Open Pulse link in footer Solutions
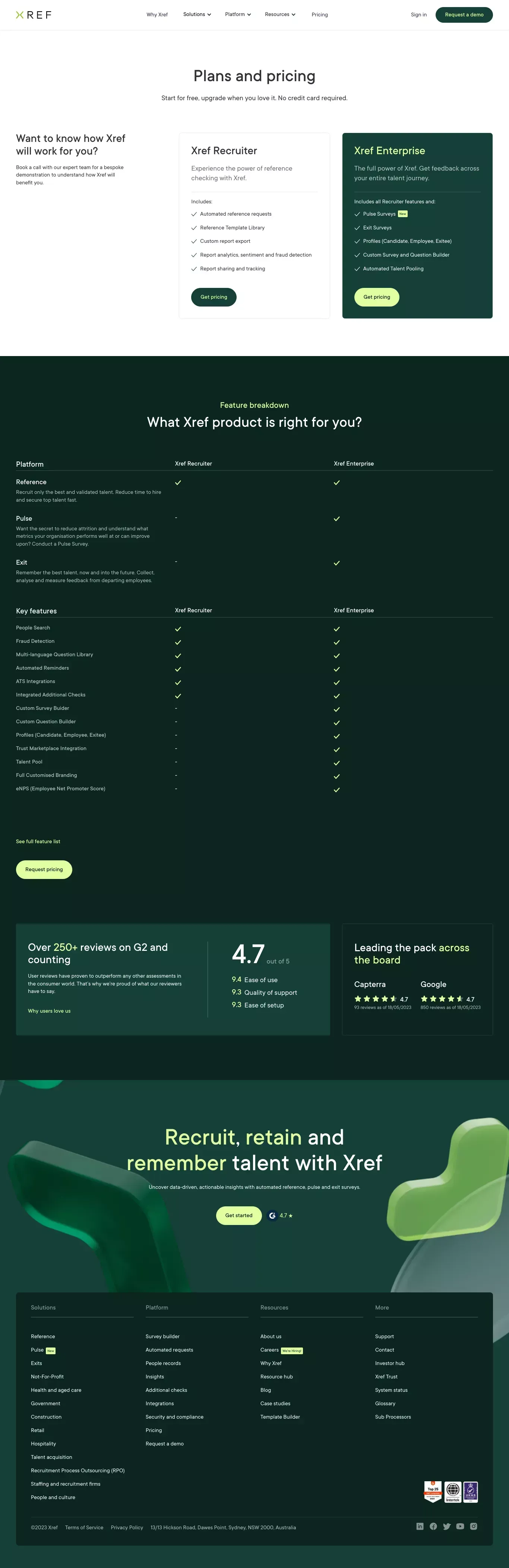The image size is (509, 1568). pyautogui.click(x=37, y=1350)
